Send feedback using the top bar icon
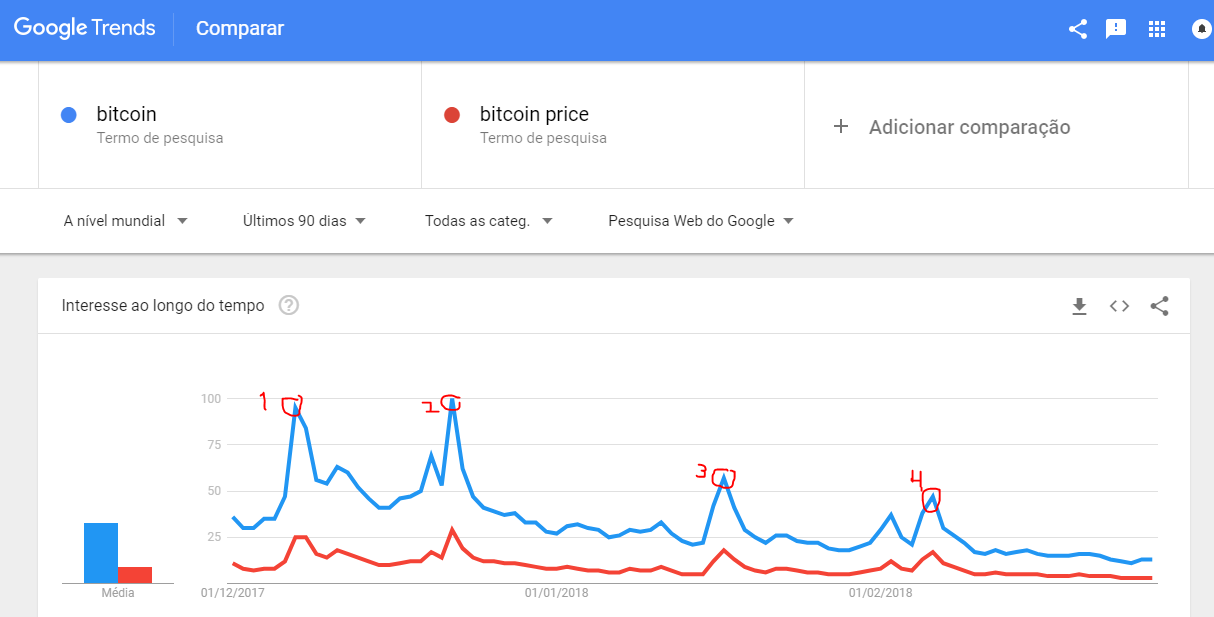1214x617 pixels. pos(1116,29)
